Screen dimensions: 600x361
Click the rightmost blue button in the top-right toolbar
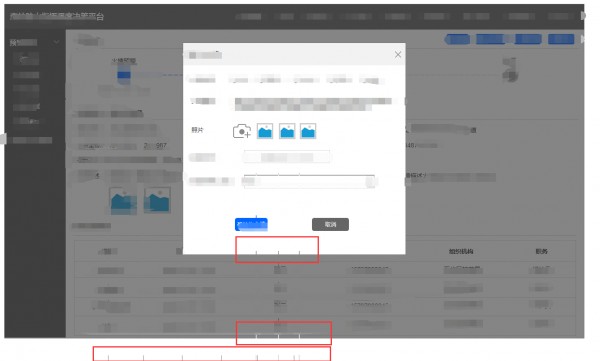tap(561, 39)
